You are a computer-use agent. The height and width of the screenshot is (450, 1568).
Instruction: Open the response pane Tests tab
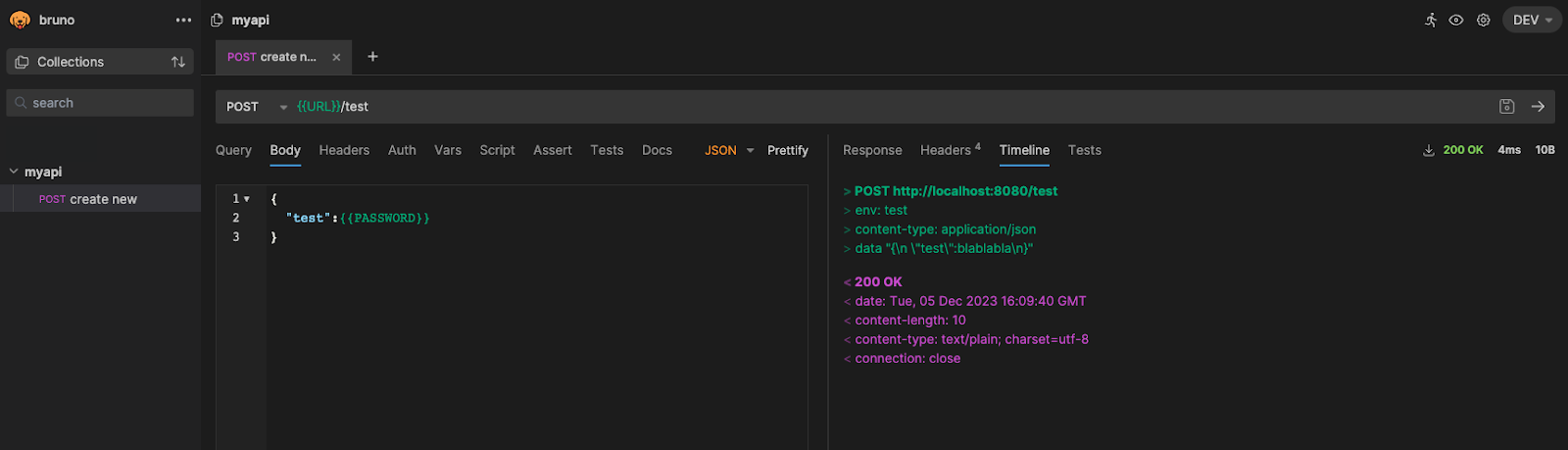tap(1084, 150)
